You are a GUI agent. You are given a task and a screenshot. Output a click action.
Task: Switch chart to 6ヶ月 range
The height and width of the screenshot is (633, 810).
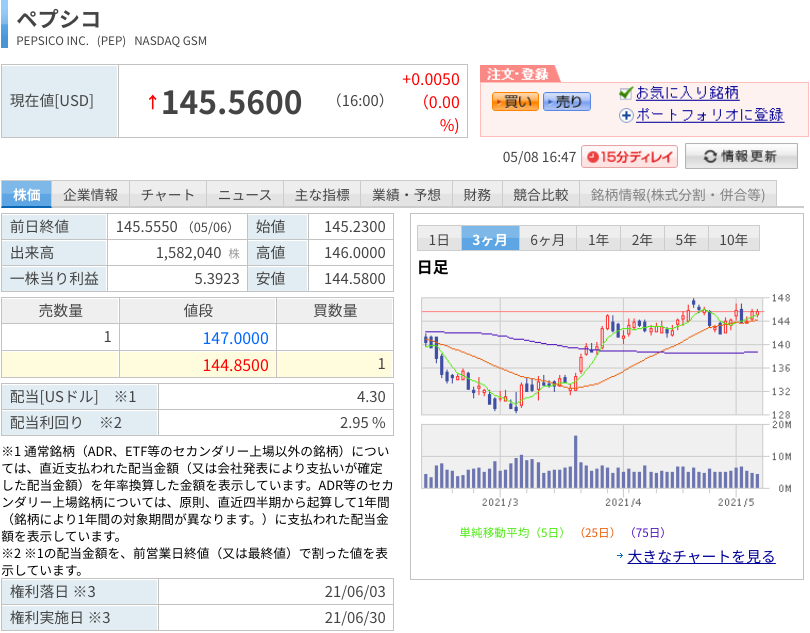[x=548, y=239]
